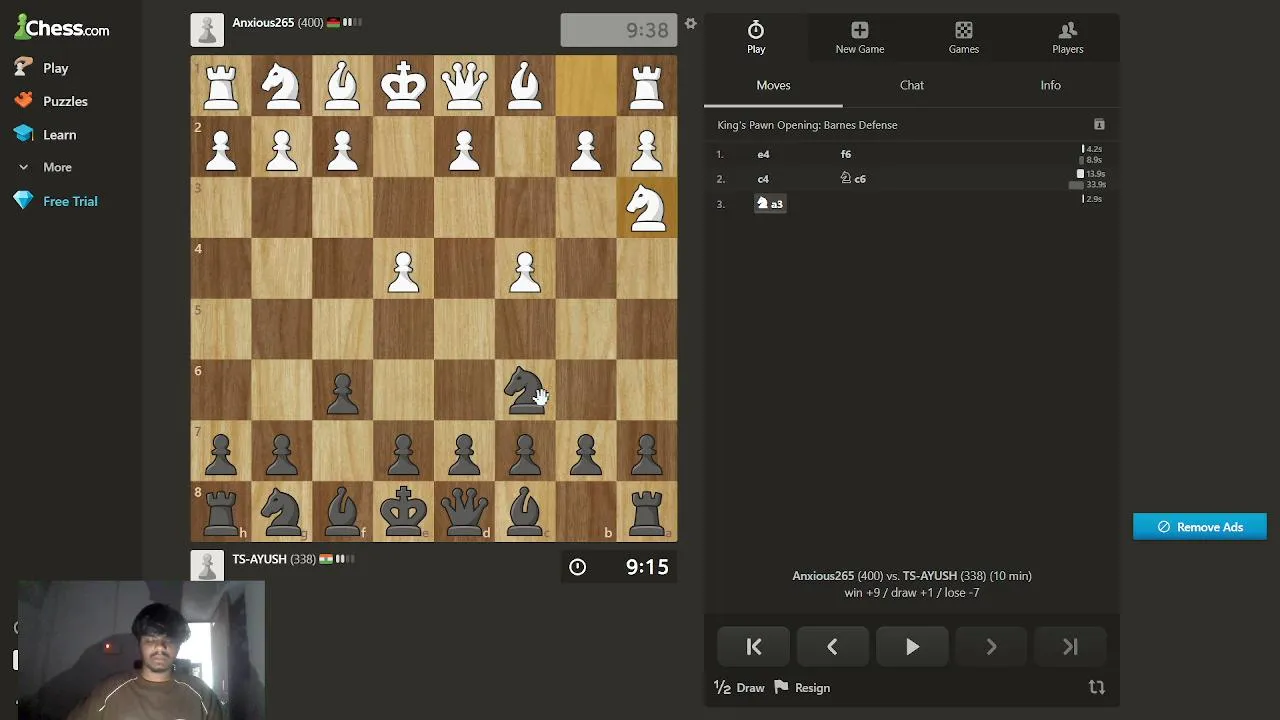Select the white queen on d1
The height and width of the screenshot is (720, 1280).
(464, 86)
